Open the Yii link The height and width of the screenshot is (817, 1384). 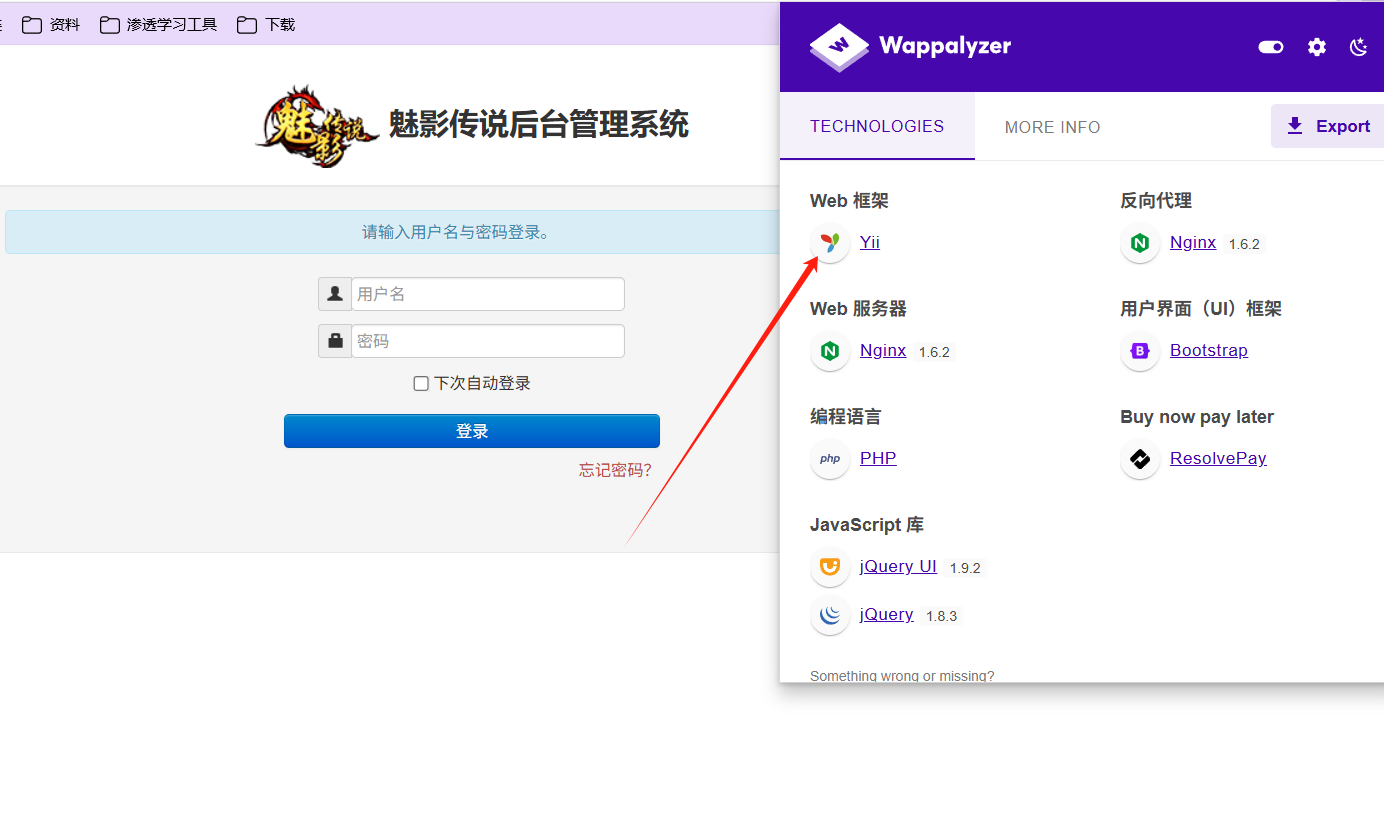tap(870, 242)
